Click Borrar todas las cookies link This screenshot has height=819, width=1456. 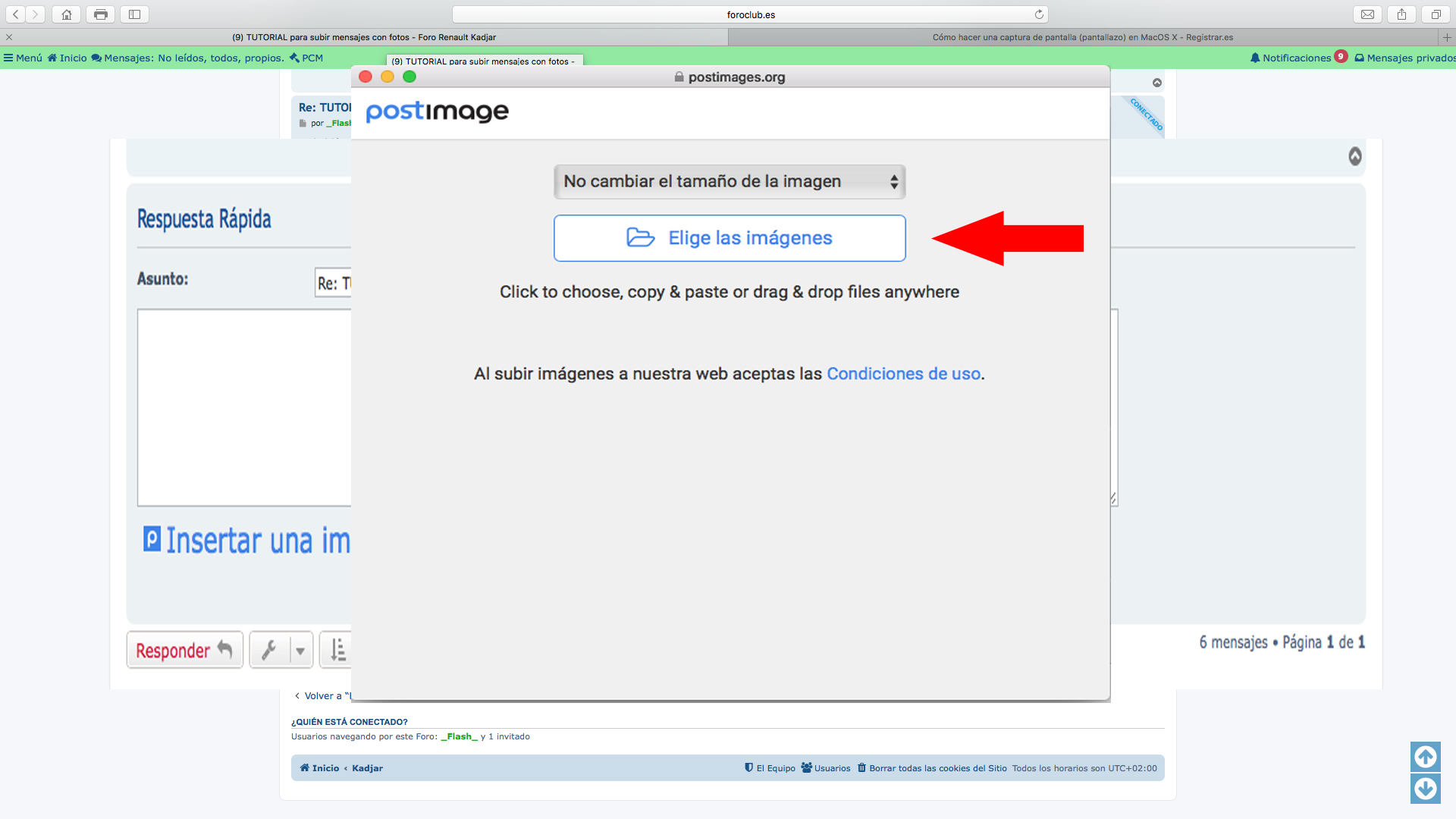coord(937,768)
